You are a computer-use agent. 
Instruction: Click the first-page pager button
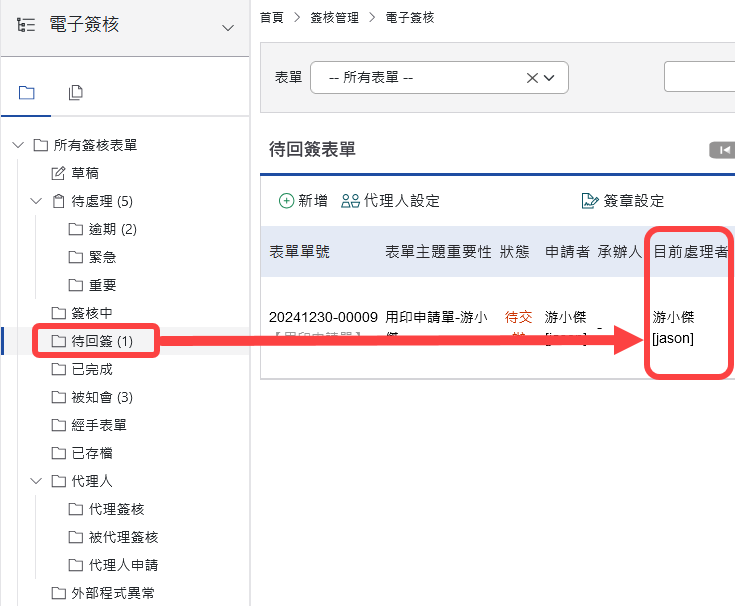[x=722, y=150]
